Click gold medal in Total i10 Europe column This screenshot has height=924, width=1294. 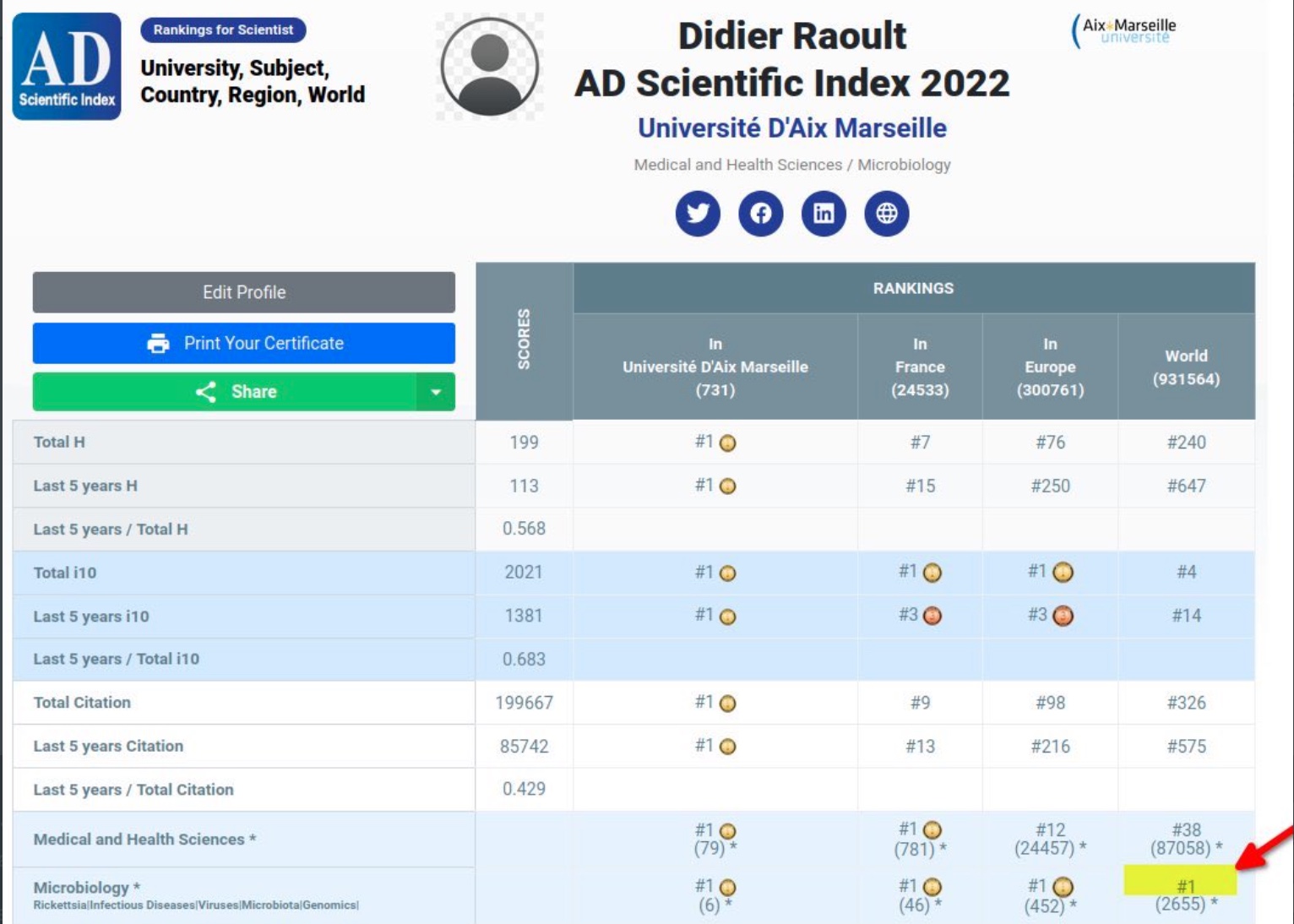click(x=1063, y=573)
